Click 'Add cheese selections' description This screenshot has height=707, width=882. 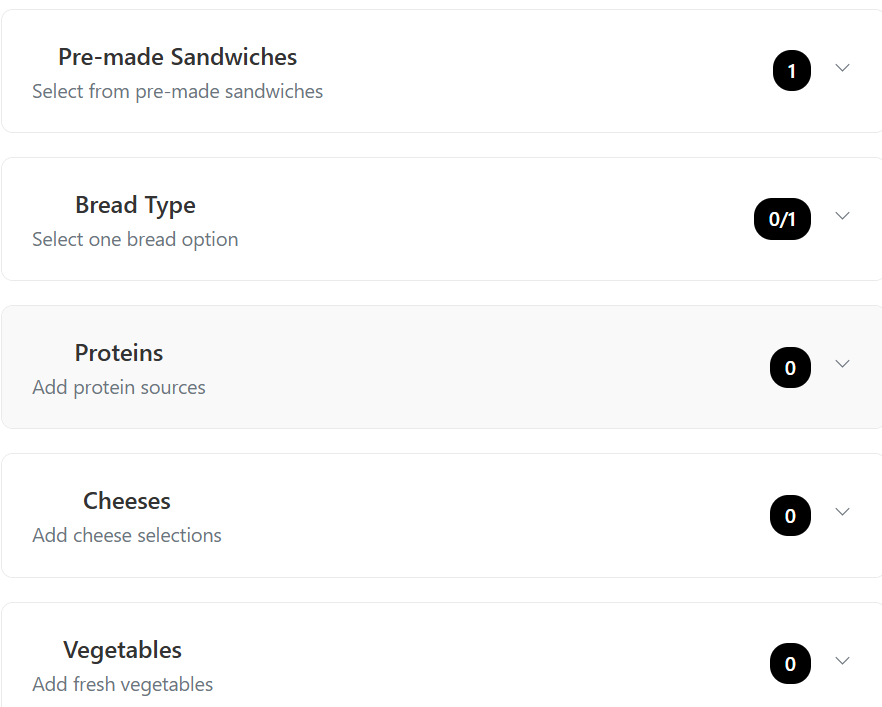click(x=127, y=535)
